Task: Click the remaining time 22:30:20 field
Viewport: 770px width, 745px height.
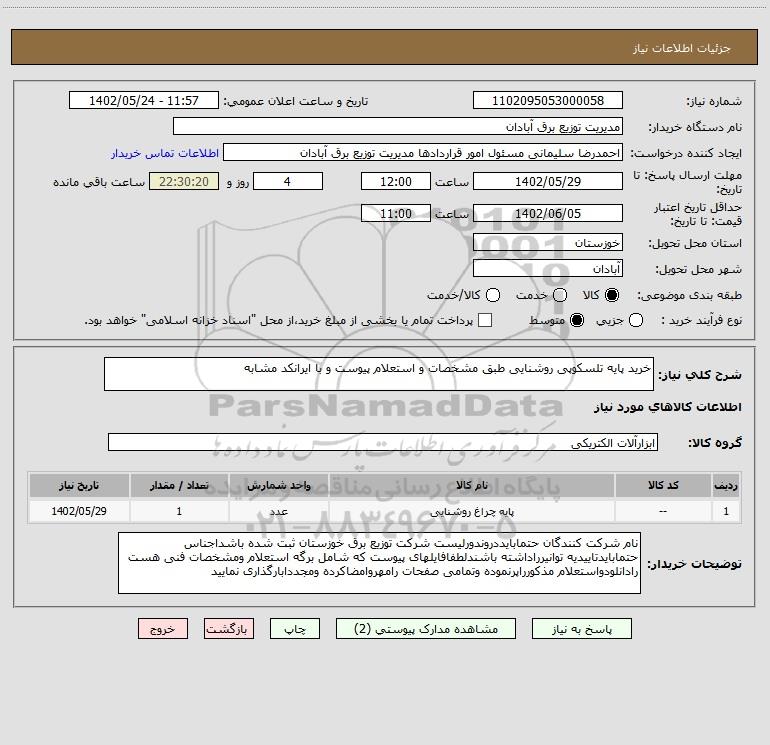Action: pyautogui.click(x=184, y=181)
